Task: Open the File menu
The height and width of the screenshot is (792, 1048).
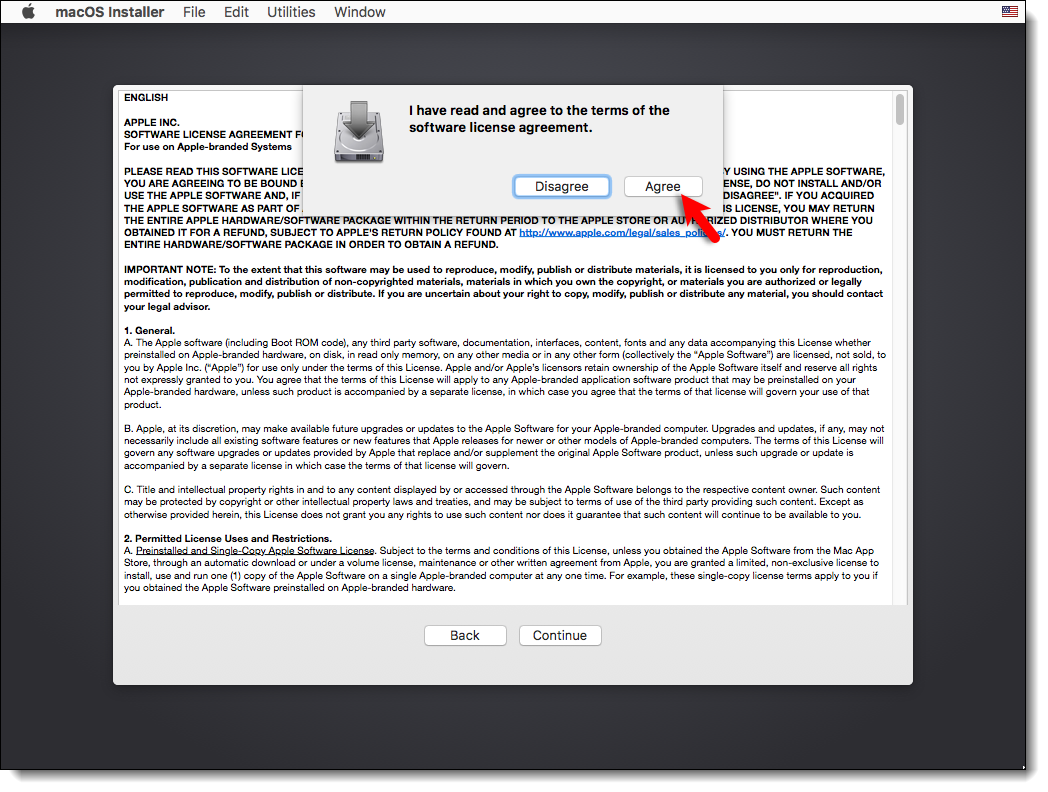Action: click(194, 12)
